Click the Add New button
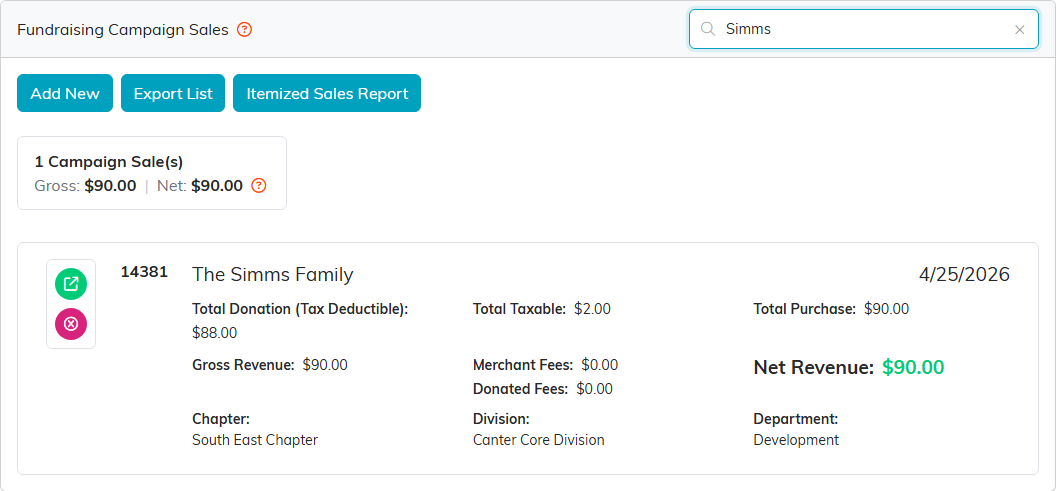This screenshot has height=491, width=1056. (65, 93)
